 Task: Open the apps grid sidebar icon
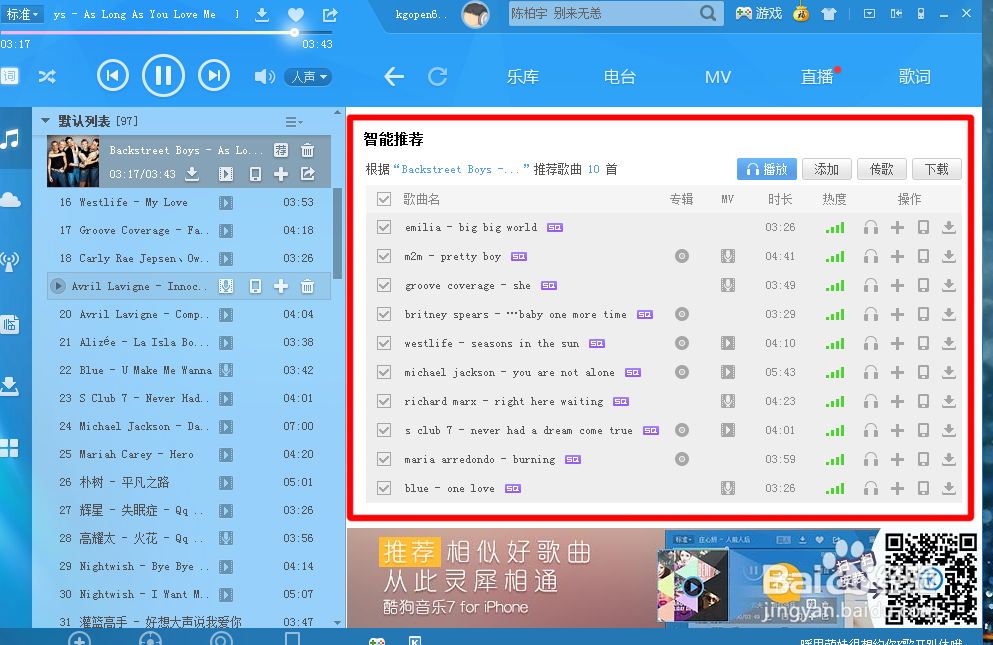tap(9, 448)
